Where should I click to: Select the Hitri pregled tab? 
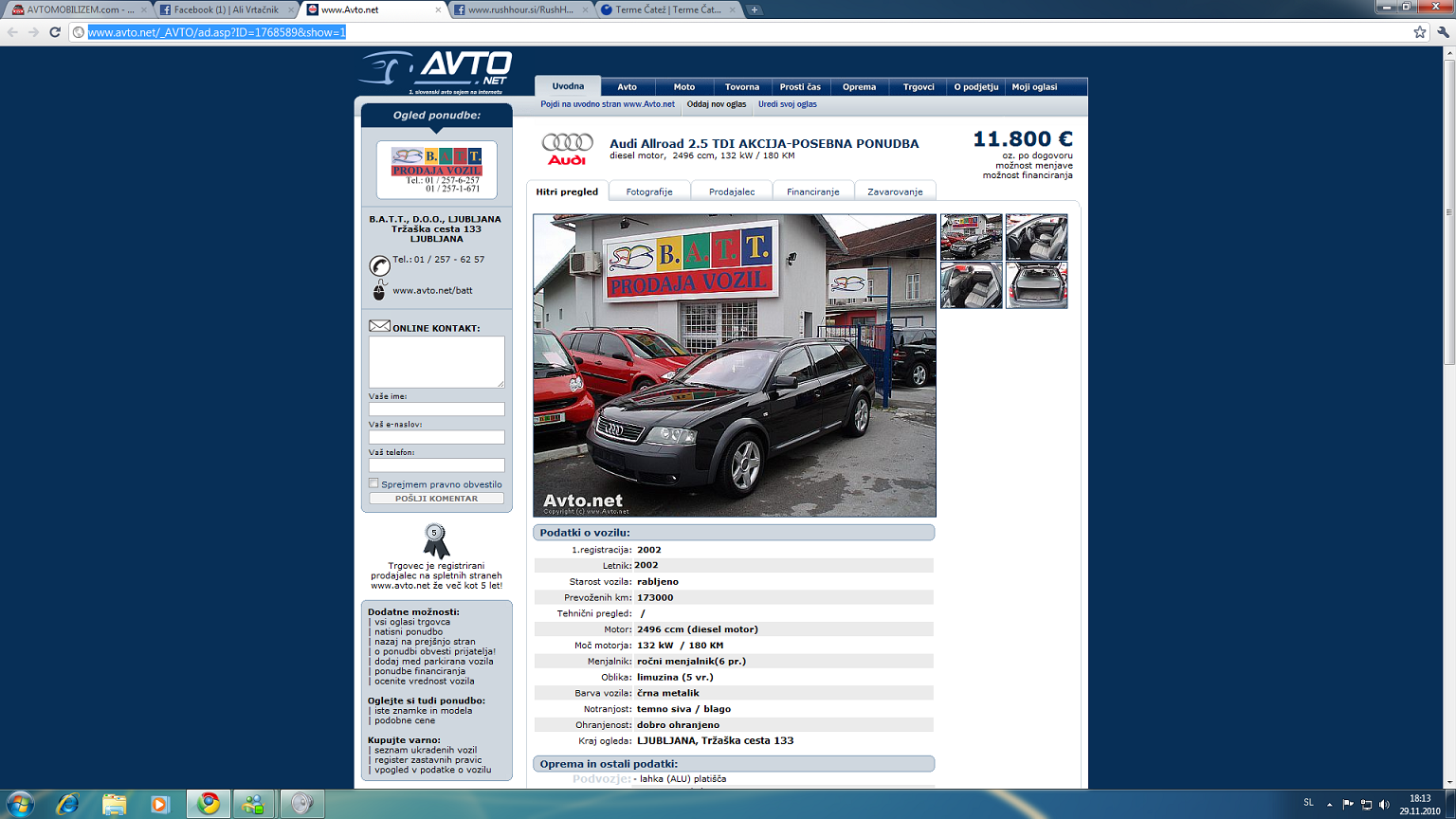(567, 191)
